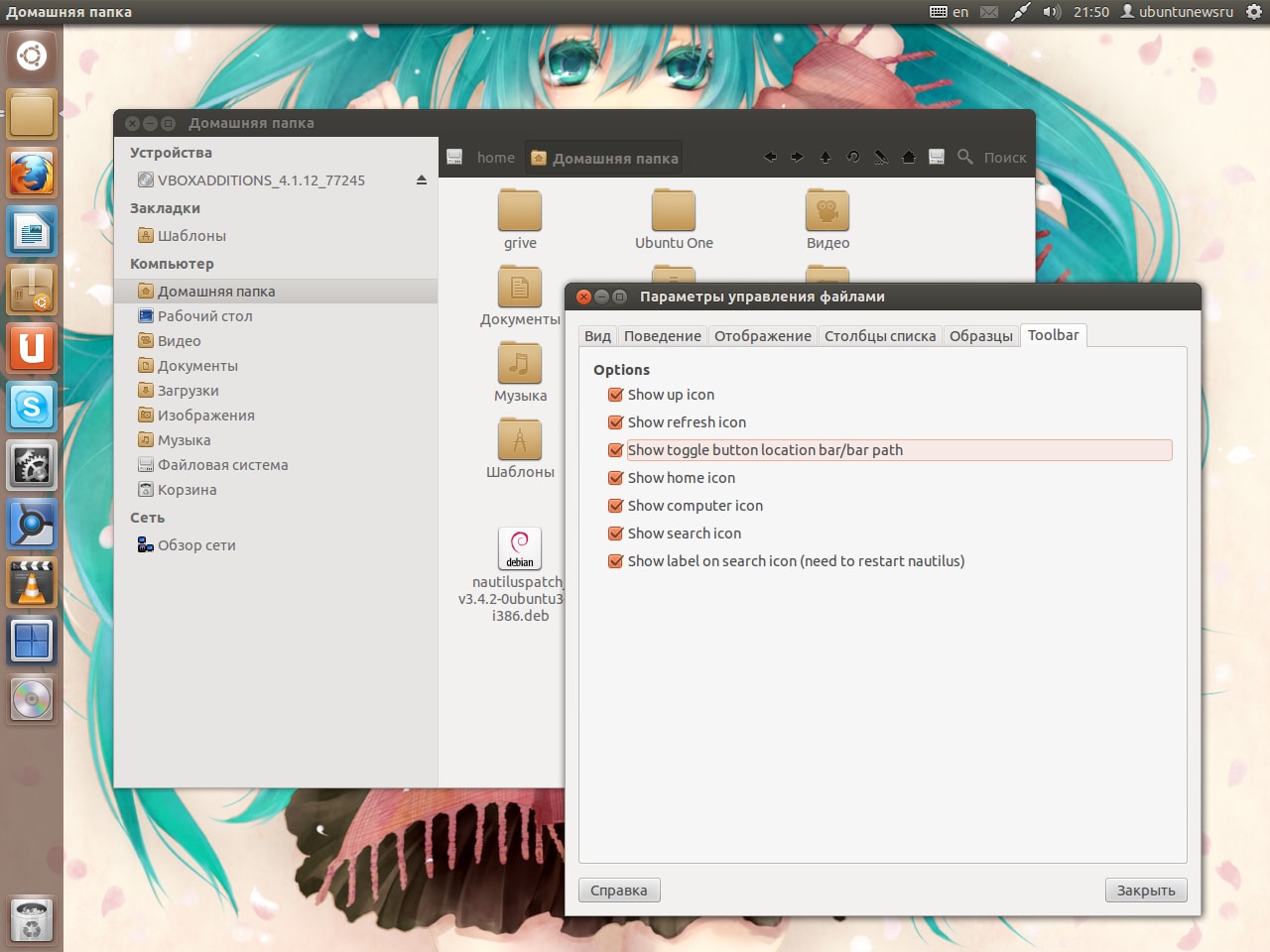Open Ubuntu Dash from the launcher

[32, 56]
